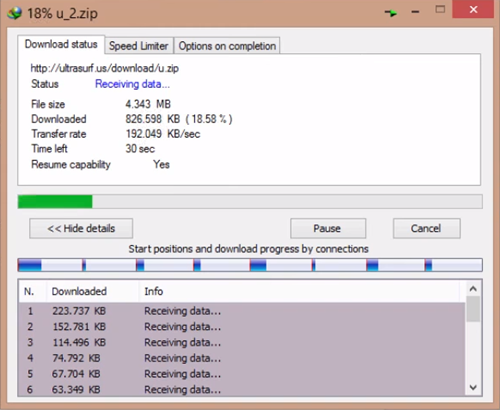
Task: Click the connections segment progress bar
Action: [250, 265]
